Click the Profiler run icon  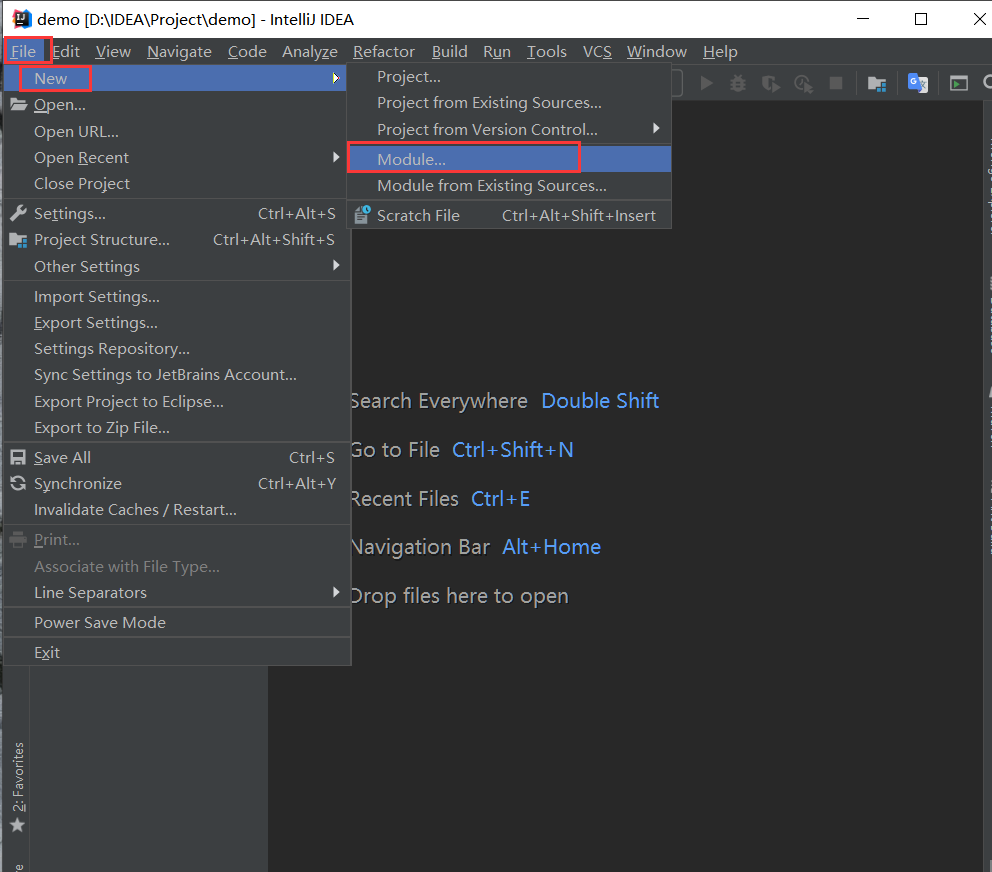[803, 84]
